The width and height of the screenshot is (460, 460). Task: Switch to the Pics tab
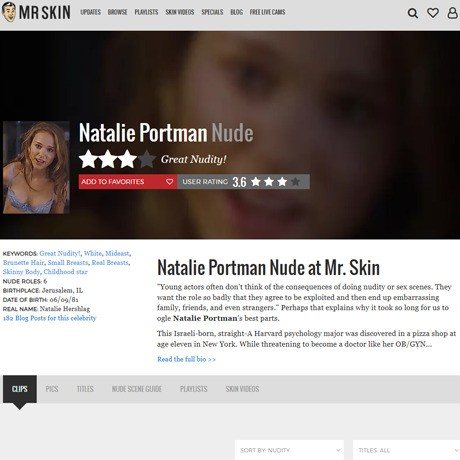coord(52,389)
